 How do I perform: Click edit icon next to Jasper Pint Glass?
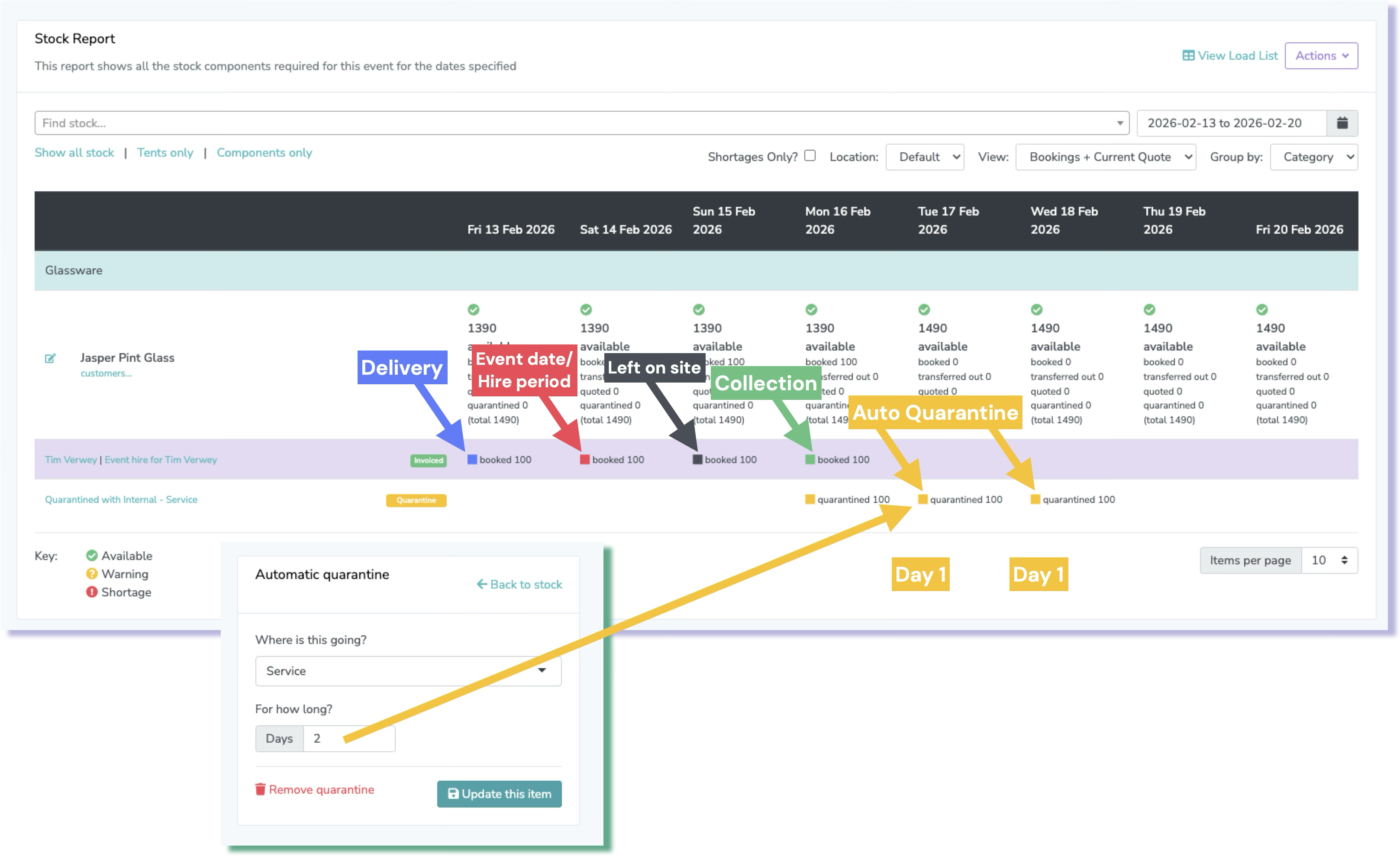(x=50, y=358)
